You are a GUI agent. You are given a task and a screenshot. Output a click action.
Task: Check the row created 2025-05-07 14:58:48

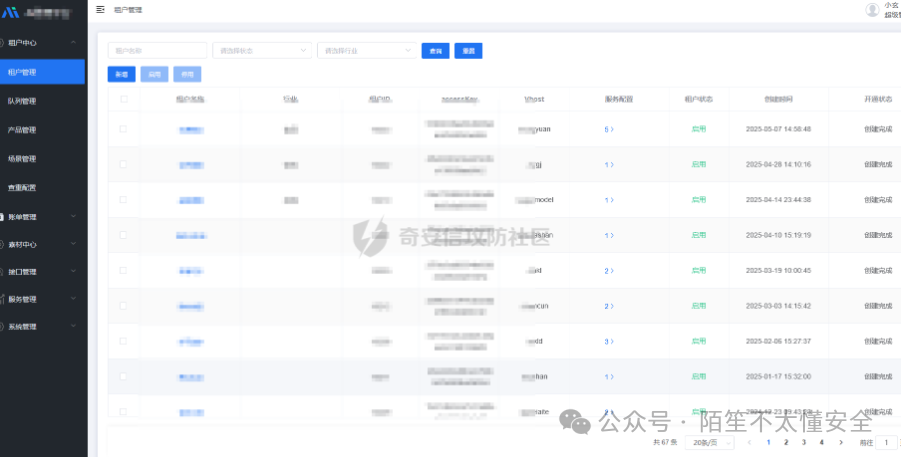(123, 129)
